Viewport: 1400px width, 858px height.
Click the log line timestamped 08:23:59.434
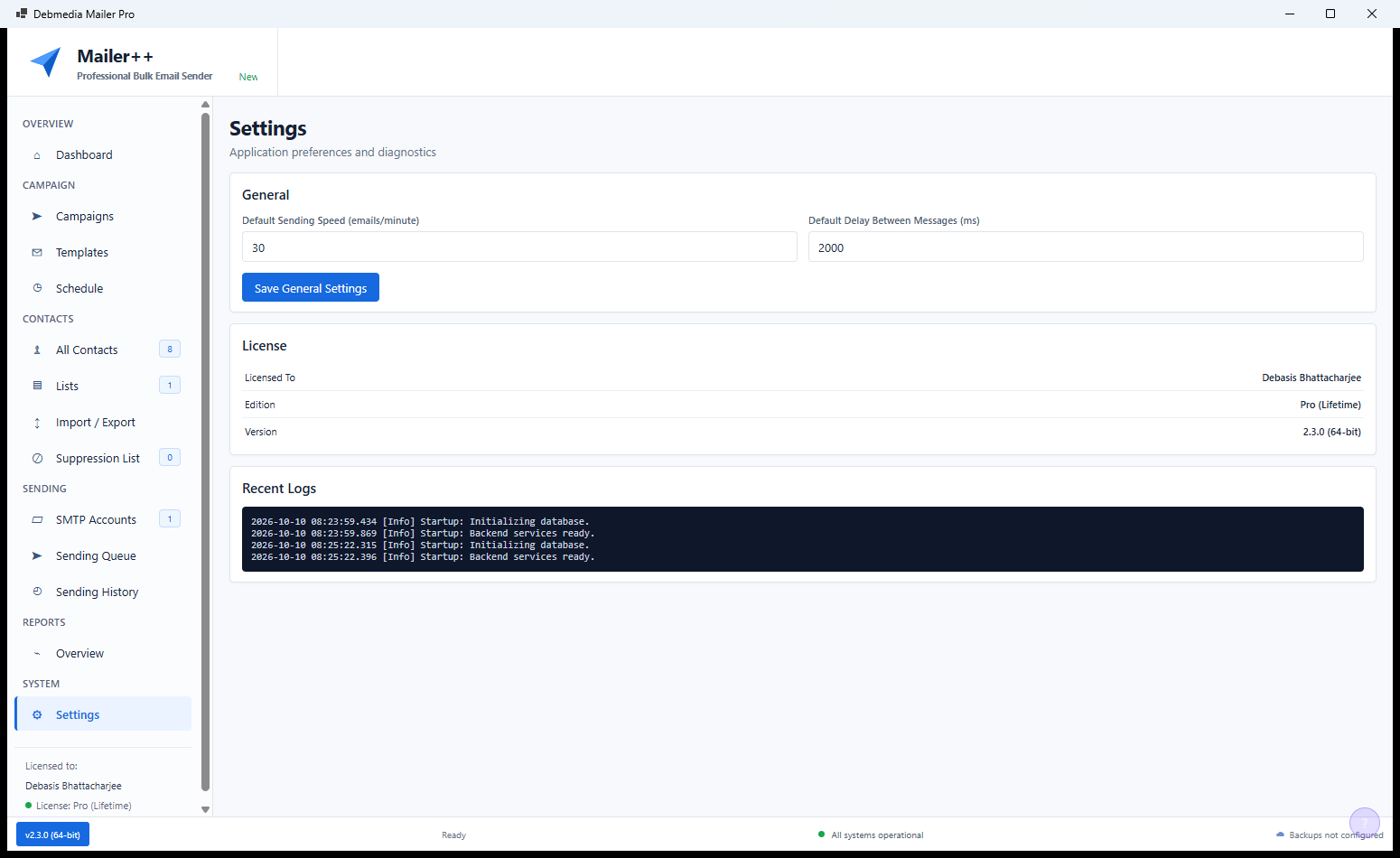coord(420,522)
